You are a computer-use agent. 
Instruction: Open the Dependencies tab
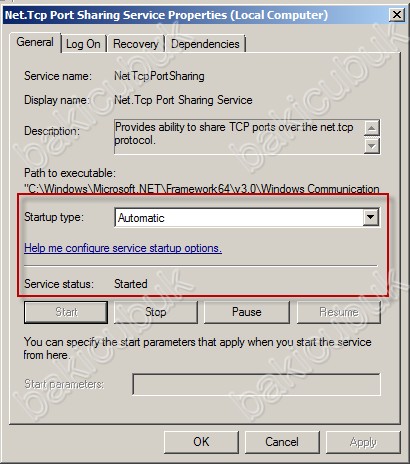pyautogui.click(x=205, y=44)
